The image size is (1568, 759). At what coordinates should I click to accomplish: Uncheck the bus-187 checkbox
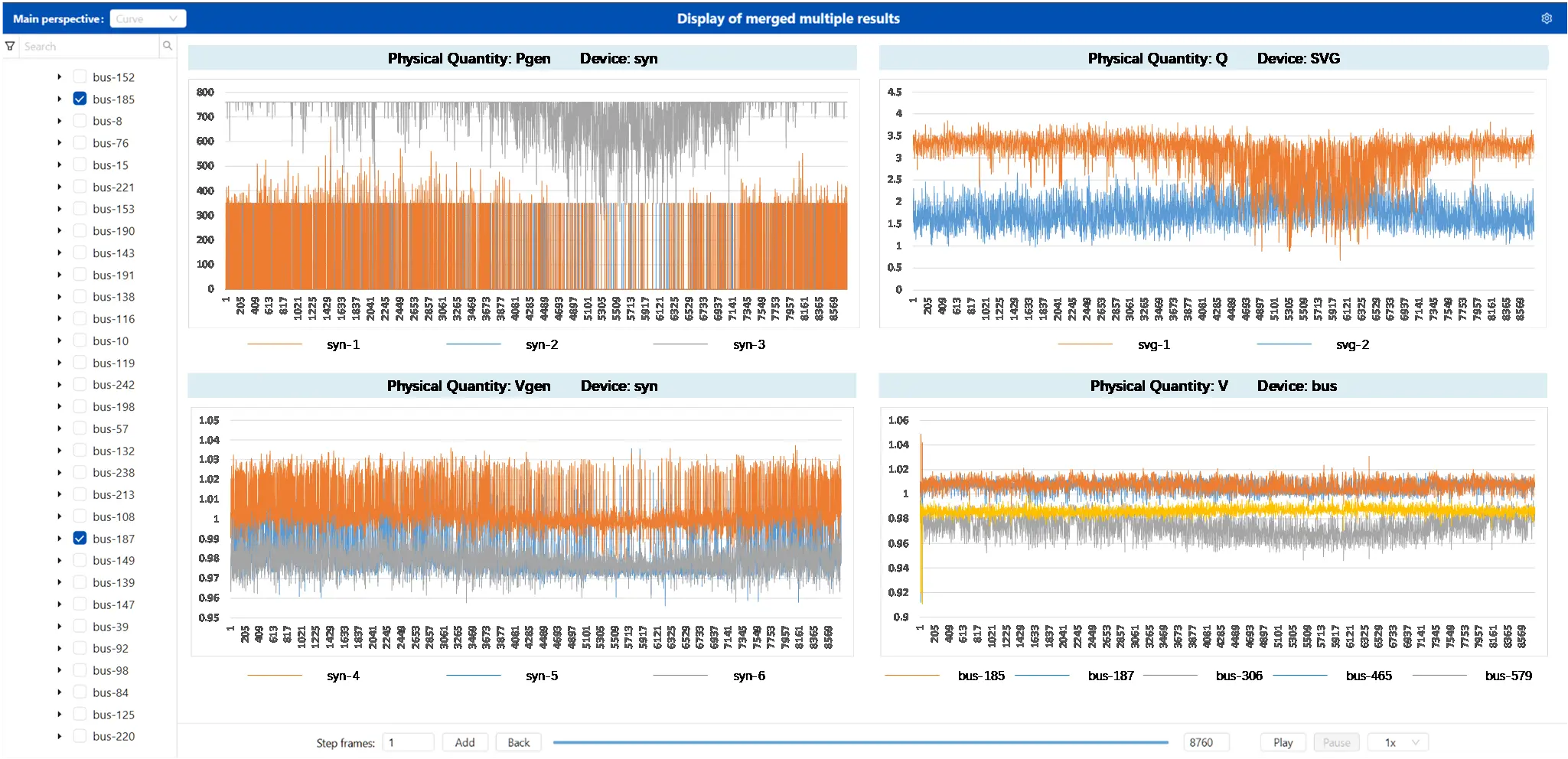80,539
